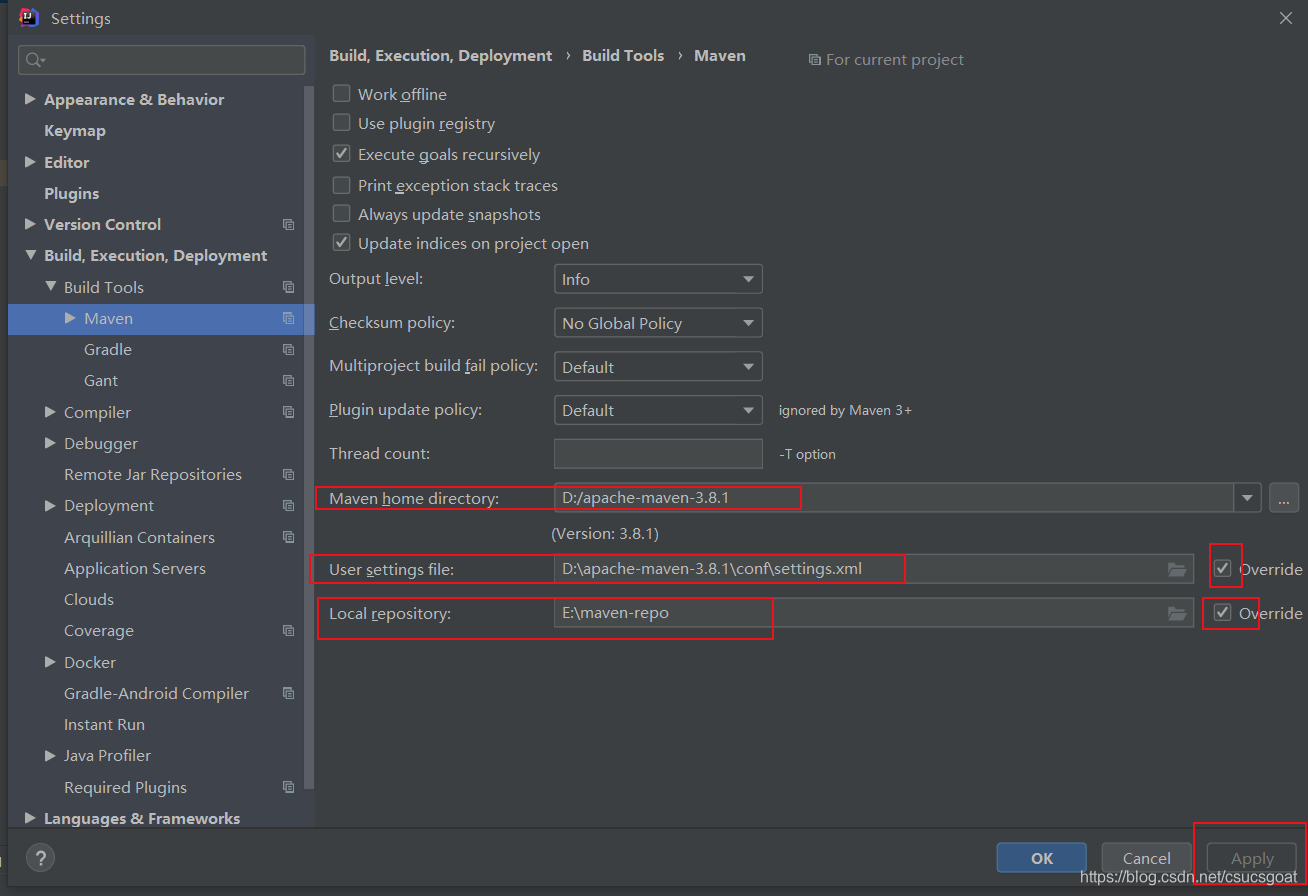Expand the Editor tree node
The height and width of the screenshot is (896, 1308).
pyautogui.click(x=30, y=162)
